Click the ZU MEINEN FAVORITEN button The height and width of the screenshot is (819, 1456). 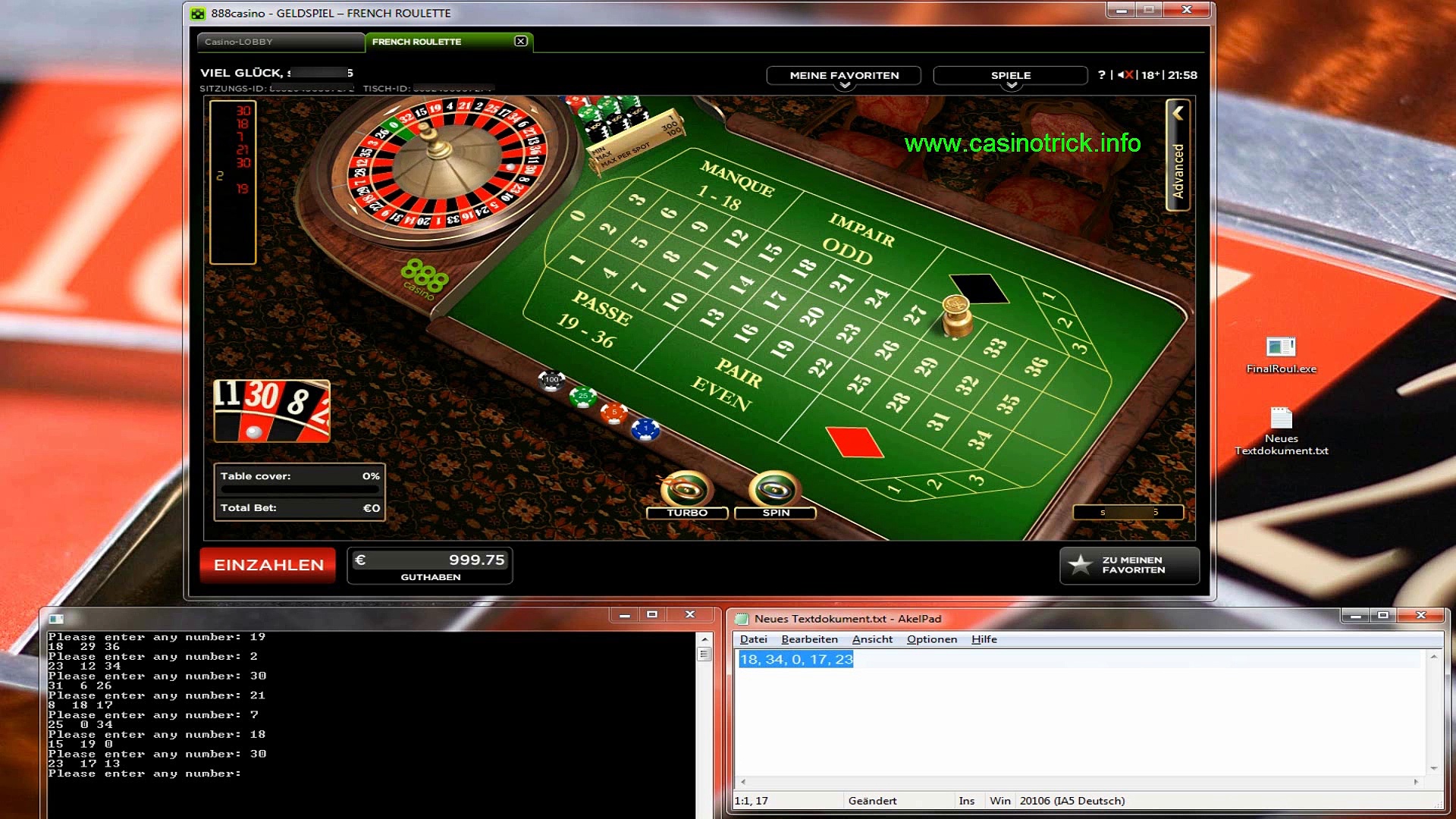click(x=1129, y=565)
